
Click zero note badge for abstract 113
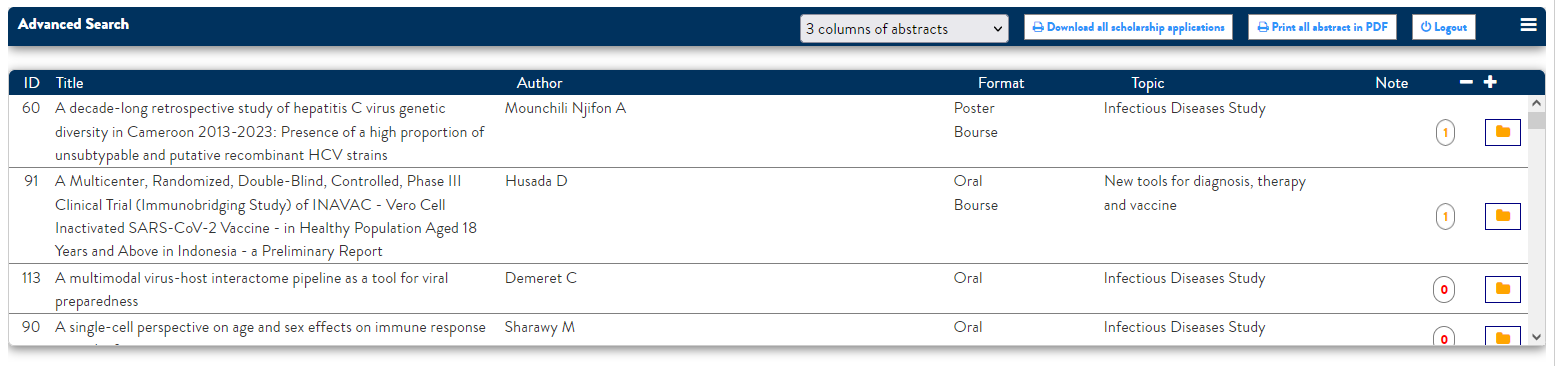click(1443, 290)
